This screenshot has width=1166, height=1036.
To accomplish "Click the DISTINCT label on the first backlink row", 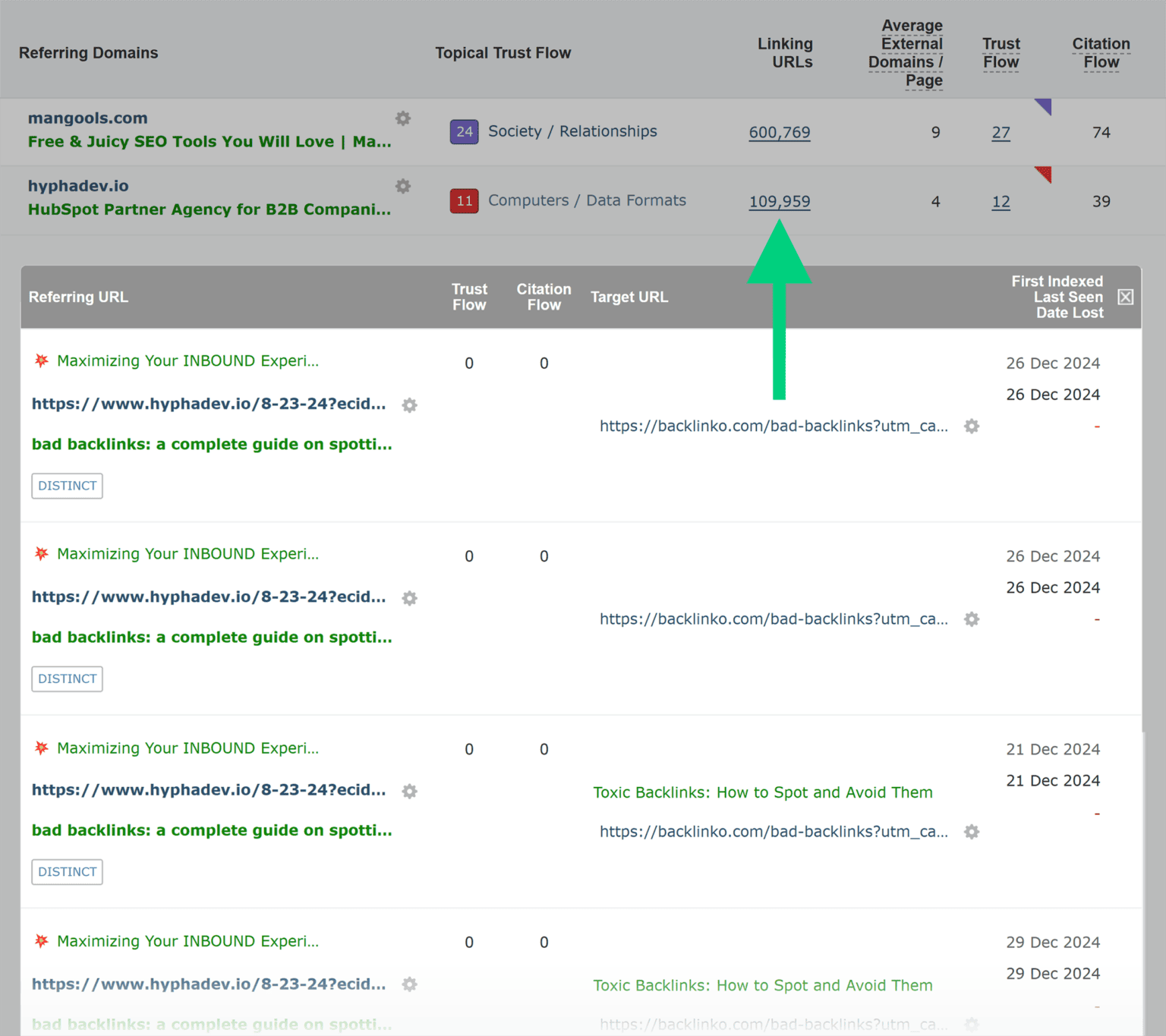I will coord(67,486).
